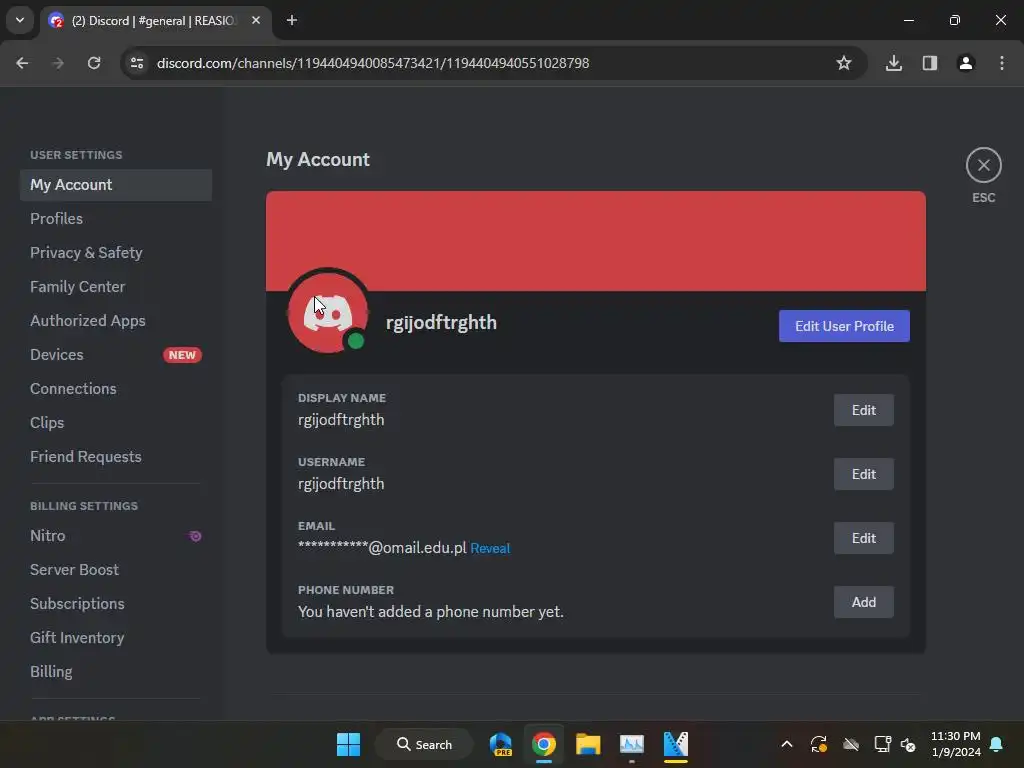Screen dimensions: 1024x768
Task: Open Chrome profile avatar icon
Action: coord(966,63)
